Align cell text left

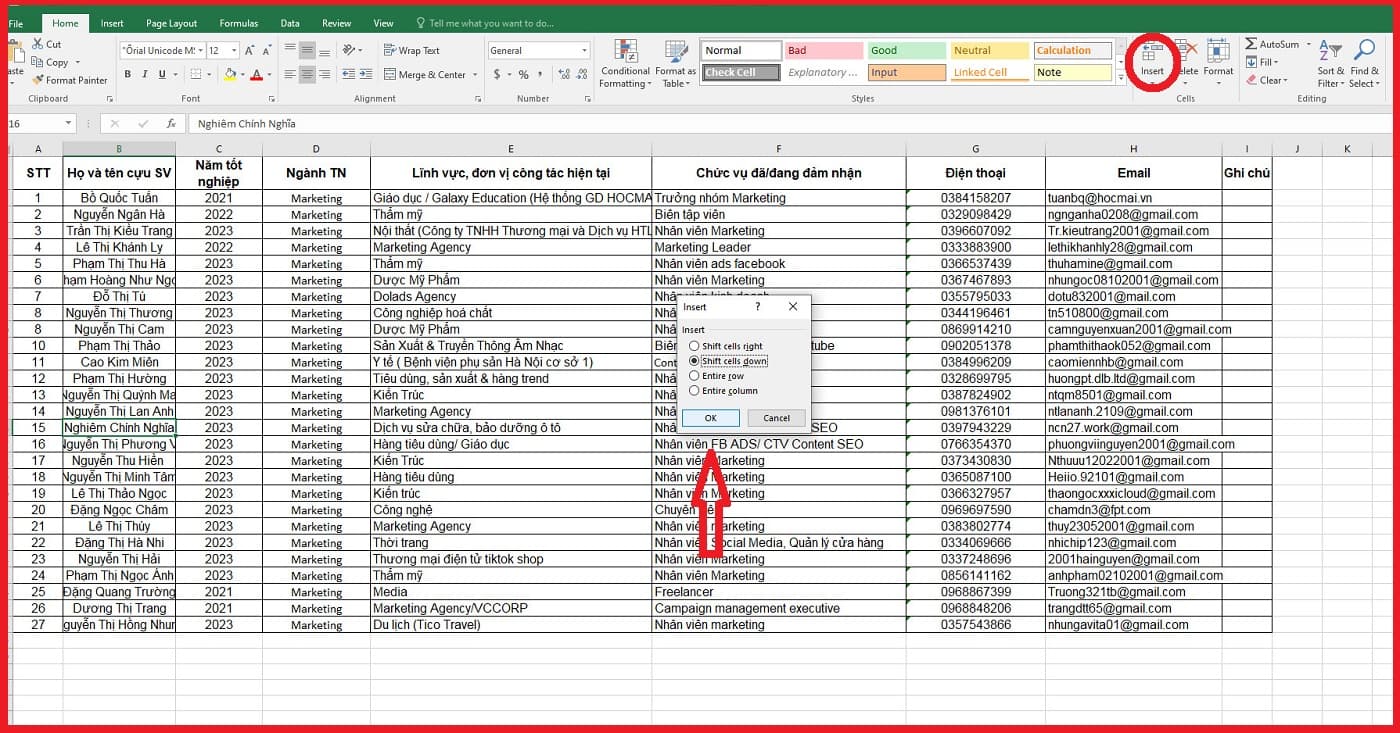[290, 75]
